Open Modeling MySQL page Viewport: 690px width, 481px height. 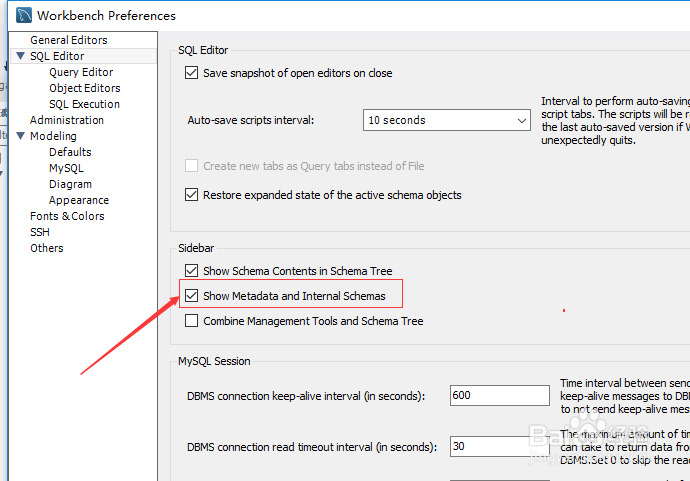point(66,168)
